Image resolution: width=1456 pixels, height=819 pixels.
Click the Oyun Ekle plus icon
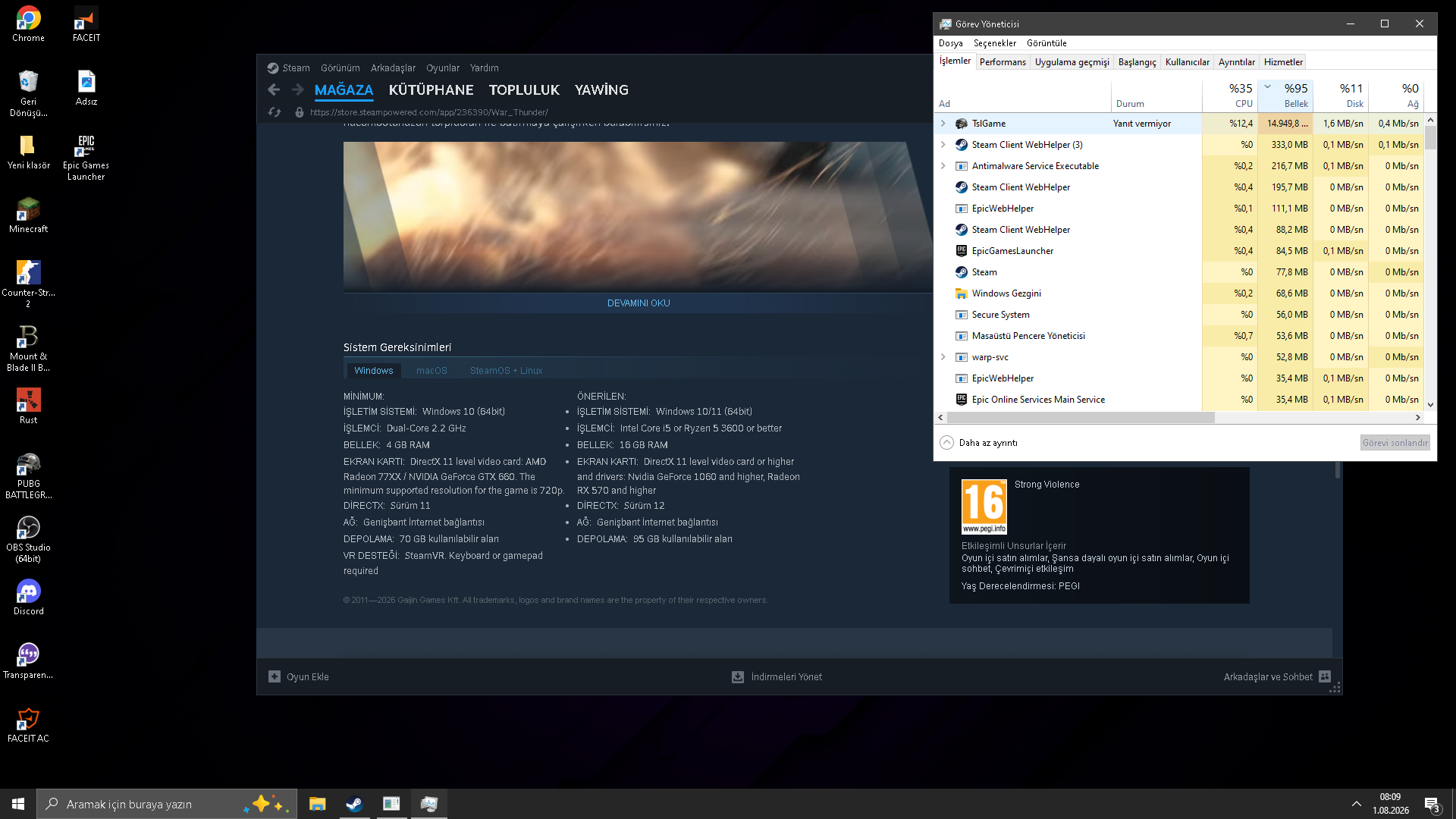[275, 676]
